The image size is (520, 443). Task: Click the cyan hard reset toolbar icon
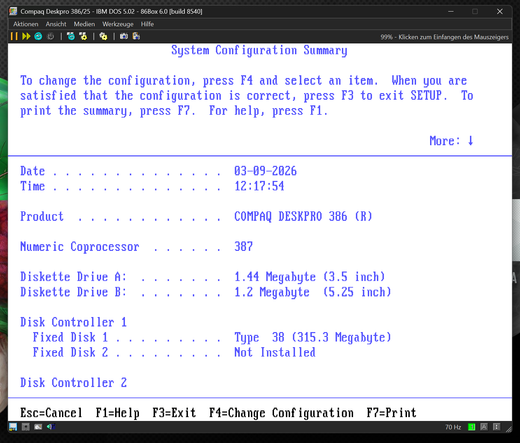(38, 36)
